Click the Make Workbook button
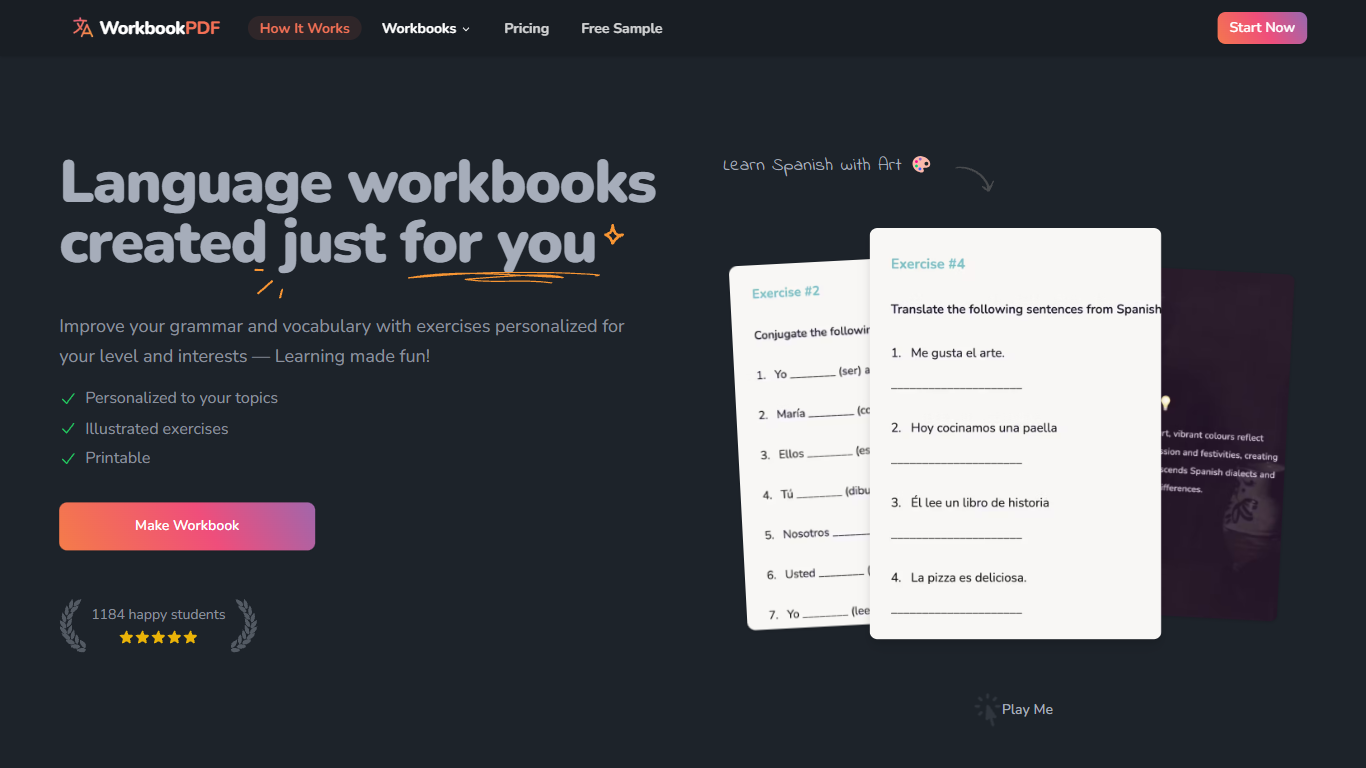Viewport: 1366px width, 768px height. click(186, 525)
